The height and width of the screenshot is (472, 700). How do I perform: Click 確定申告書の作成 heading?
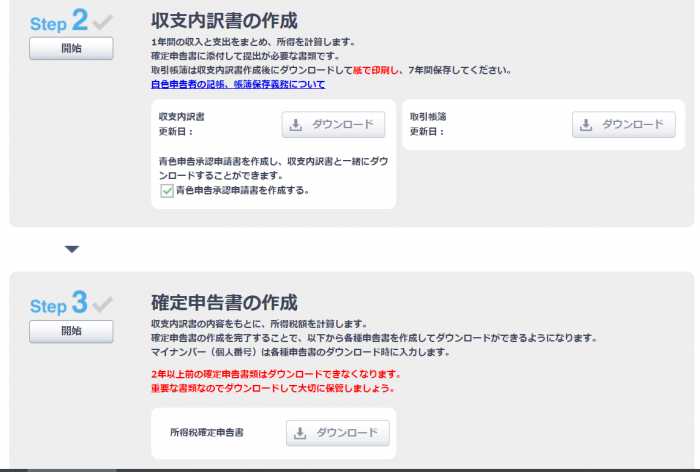pyautogui.click(x=224, y=302)
